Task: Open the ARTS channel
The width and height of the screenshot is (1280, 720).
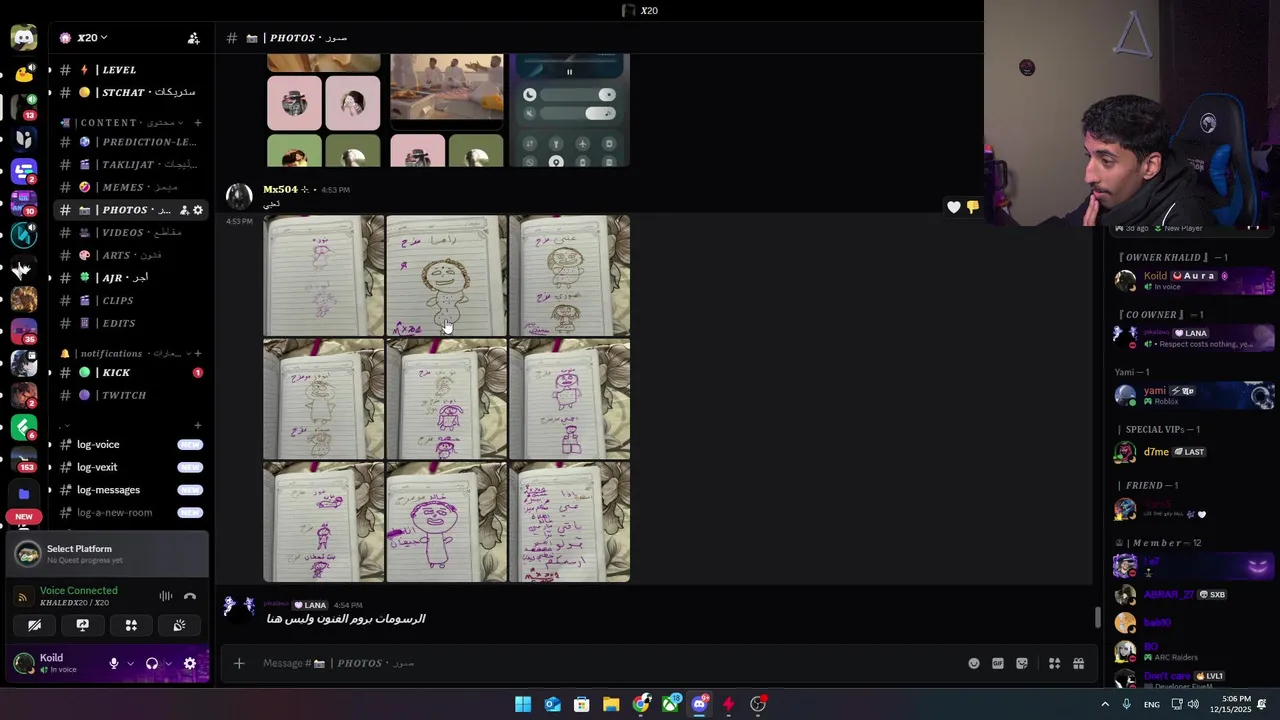Action: 130,255
